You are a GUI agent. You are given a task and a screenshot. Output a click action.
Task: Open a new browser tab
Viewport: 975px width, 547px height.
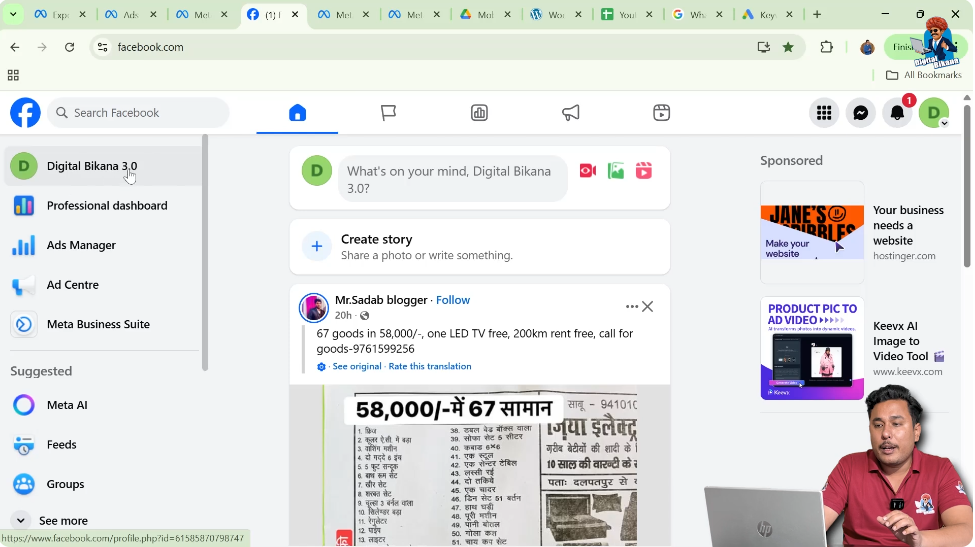coord(817,14)
